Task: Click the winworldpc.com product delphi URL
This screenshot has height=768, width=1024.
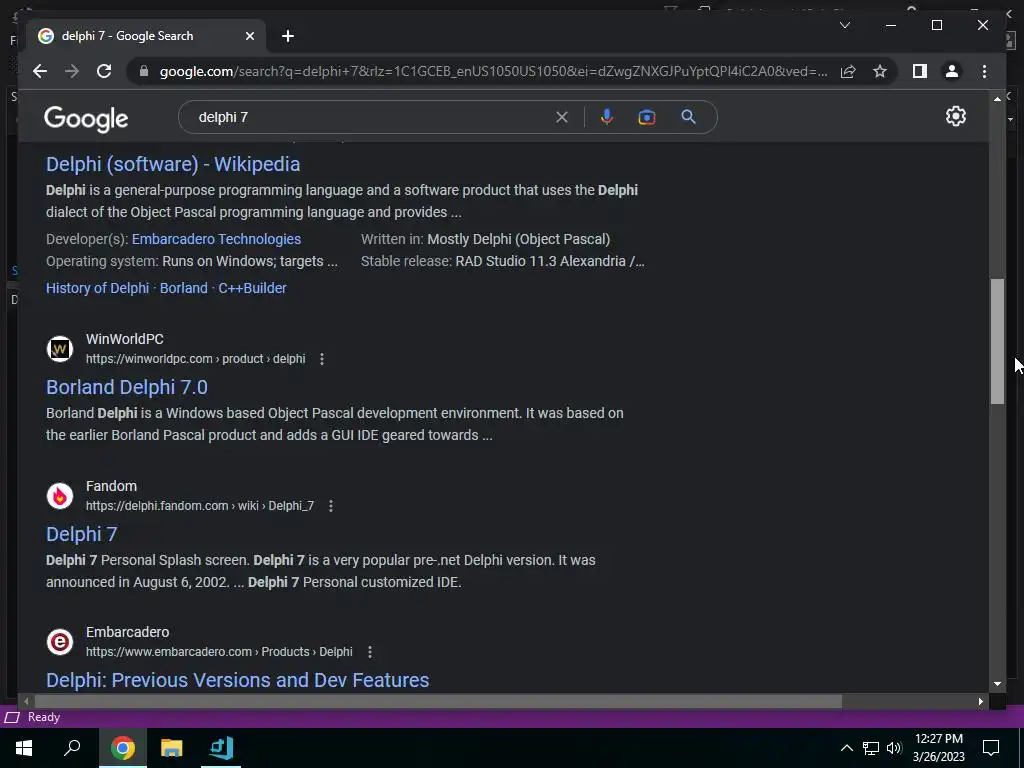Action: click(195, 359)
